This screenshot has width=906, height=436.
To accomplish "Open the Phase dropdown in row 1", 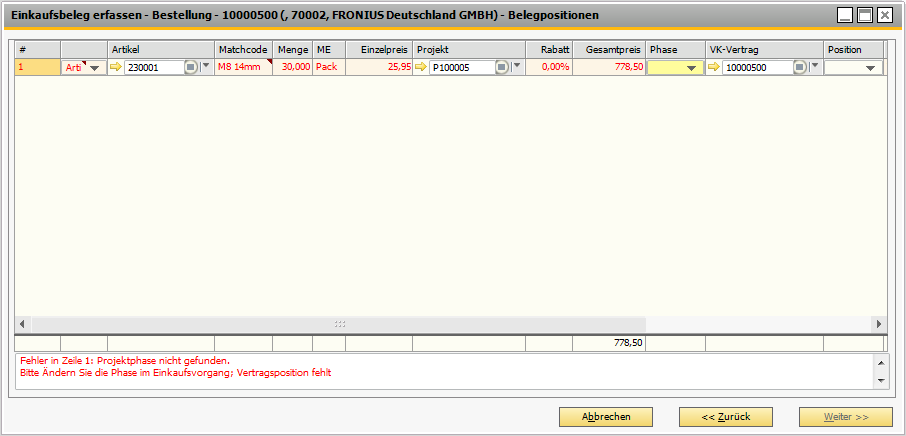I will tap(690, 68).
